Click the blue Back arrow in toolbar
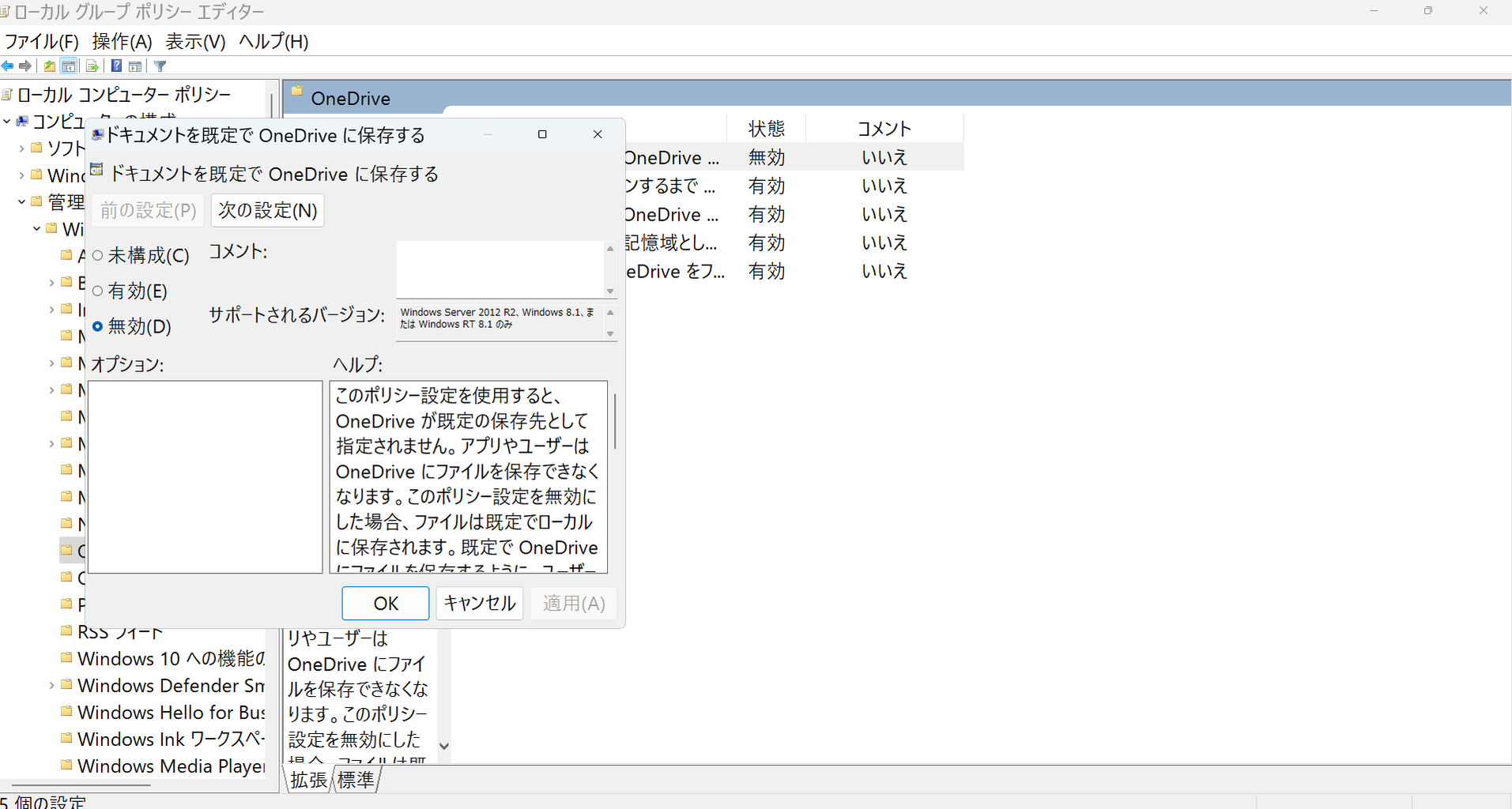Screen dimensions: 1512x809 tap(8, 66)
